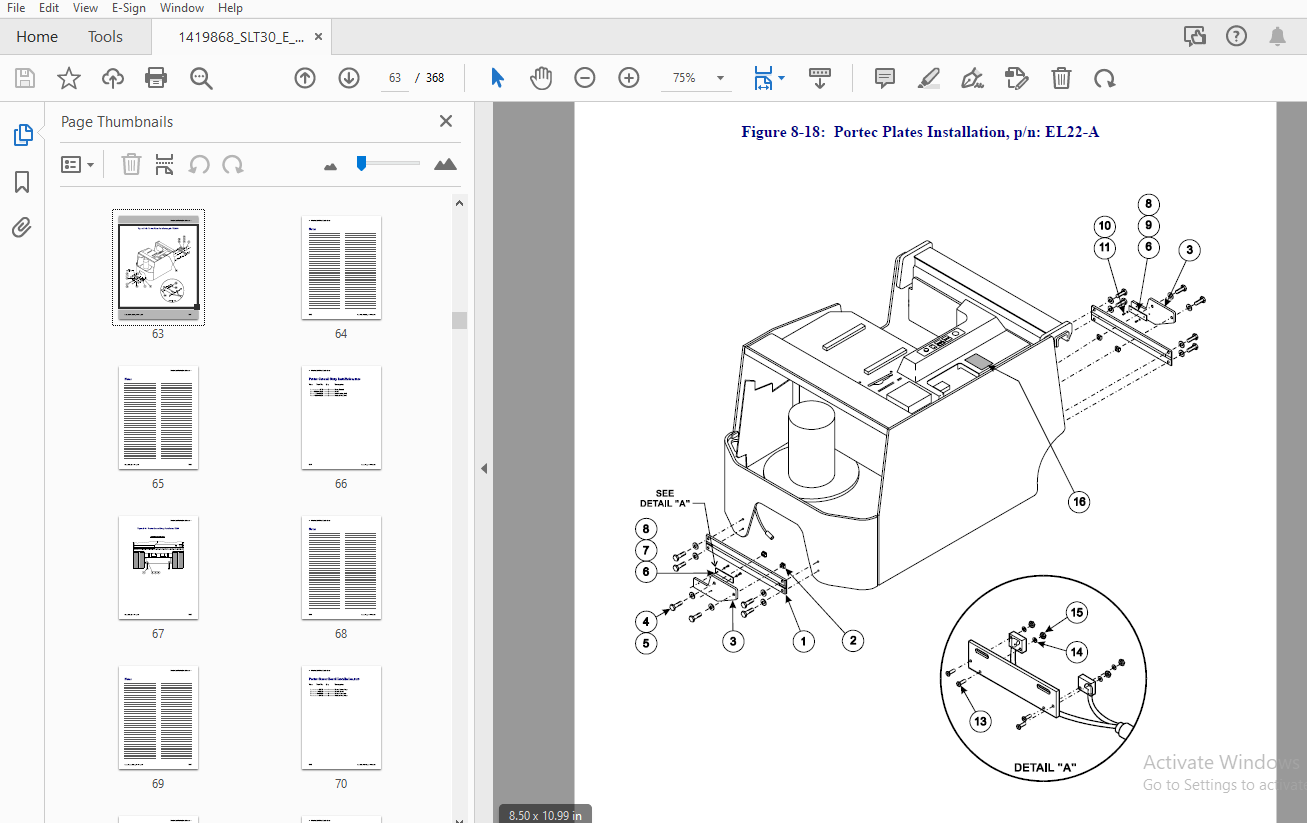Viewport: 1307px width, 823px height.
Task: Click the thumbnails panel scrollbar thumb
Action: point(460,320)
